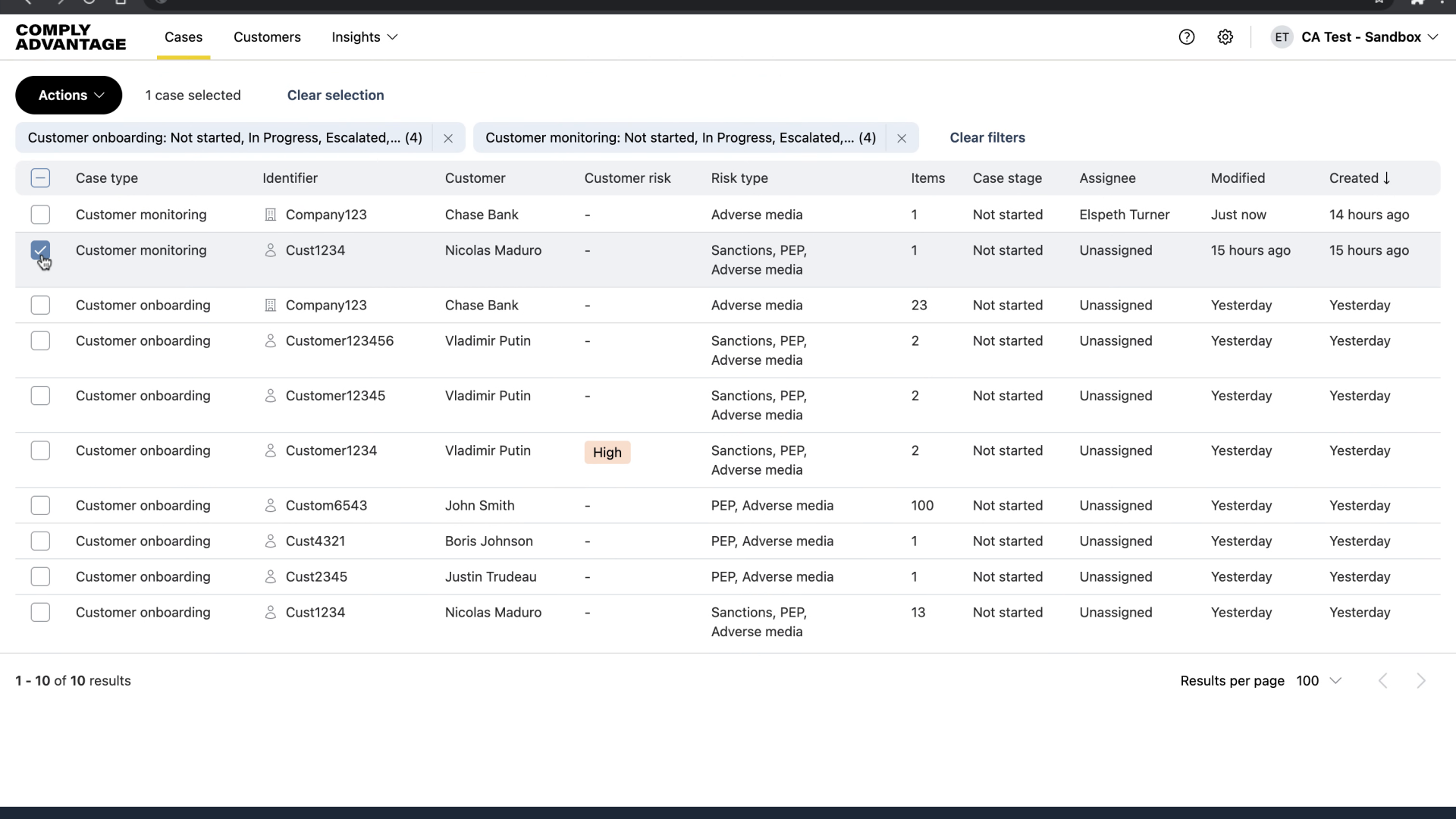Go to next page using right chevron arrow
This screenshot has width=1456, height=819.
coord(1421,680)
